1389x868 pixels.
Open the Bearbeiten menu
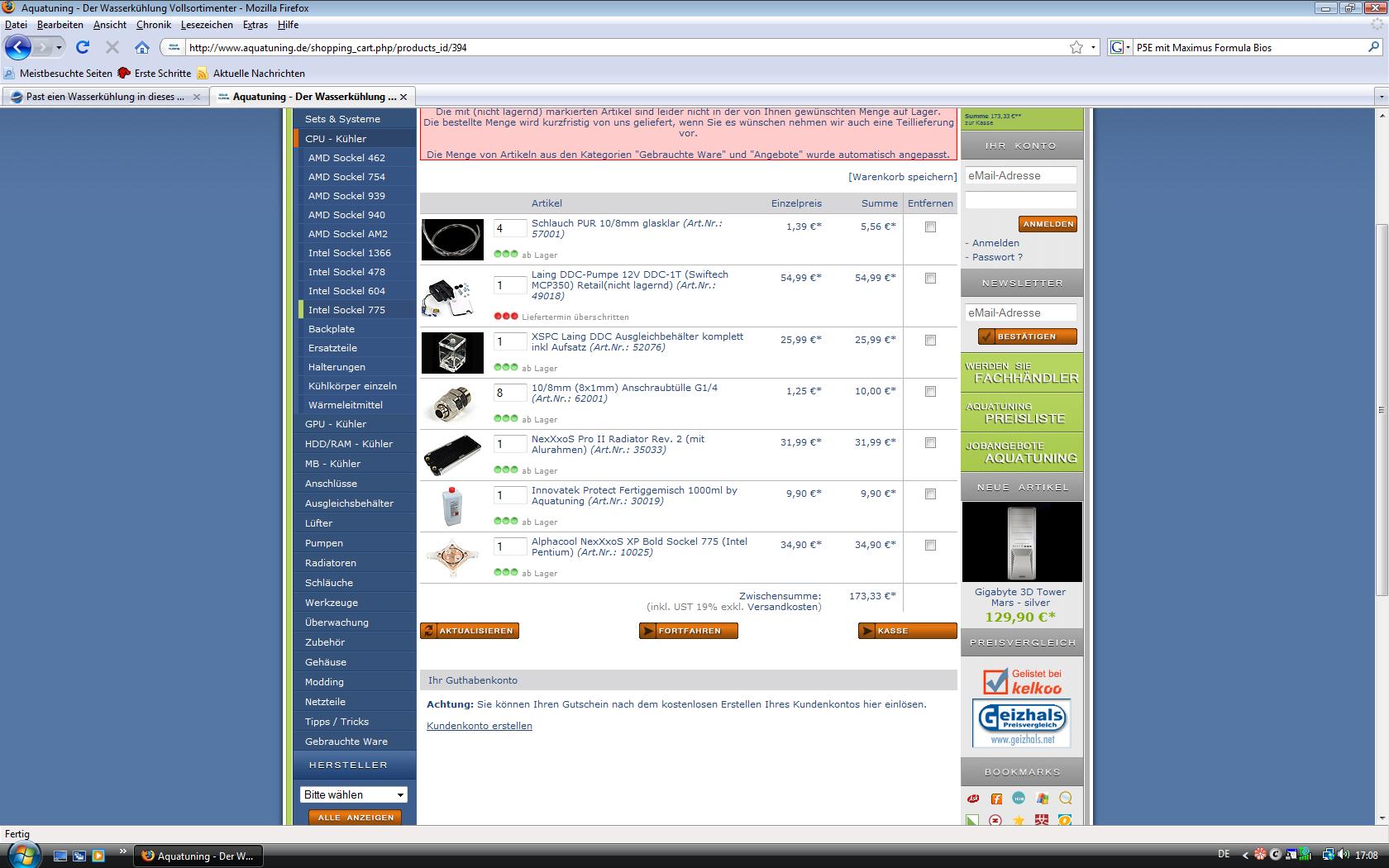60,25
